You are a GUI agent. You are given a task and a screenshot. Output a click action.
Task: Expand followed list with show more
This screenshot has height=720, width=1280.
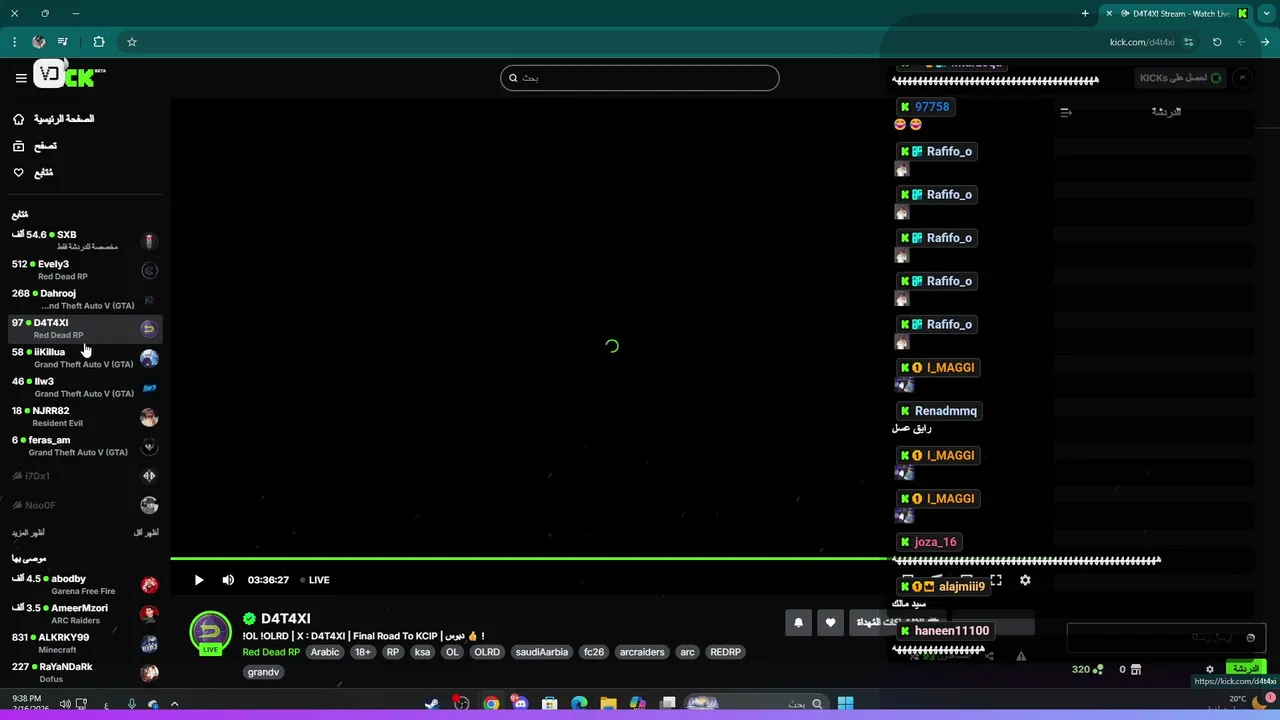pyautogui.click(x=28, y=533)
